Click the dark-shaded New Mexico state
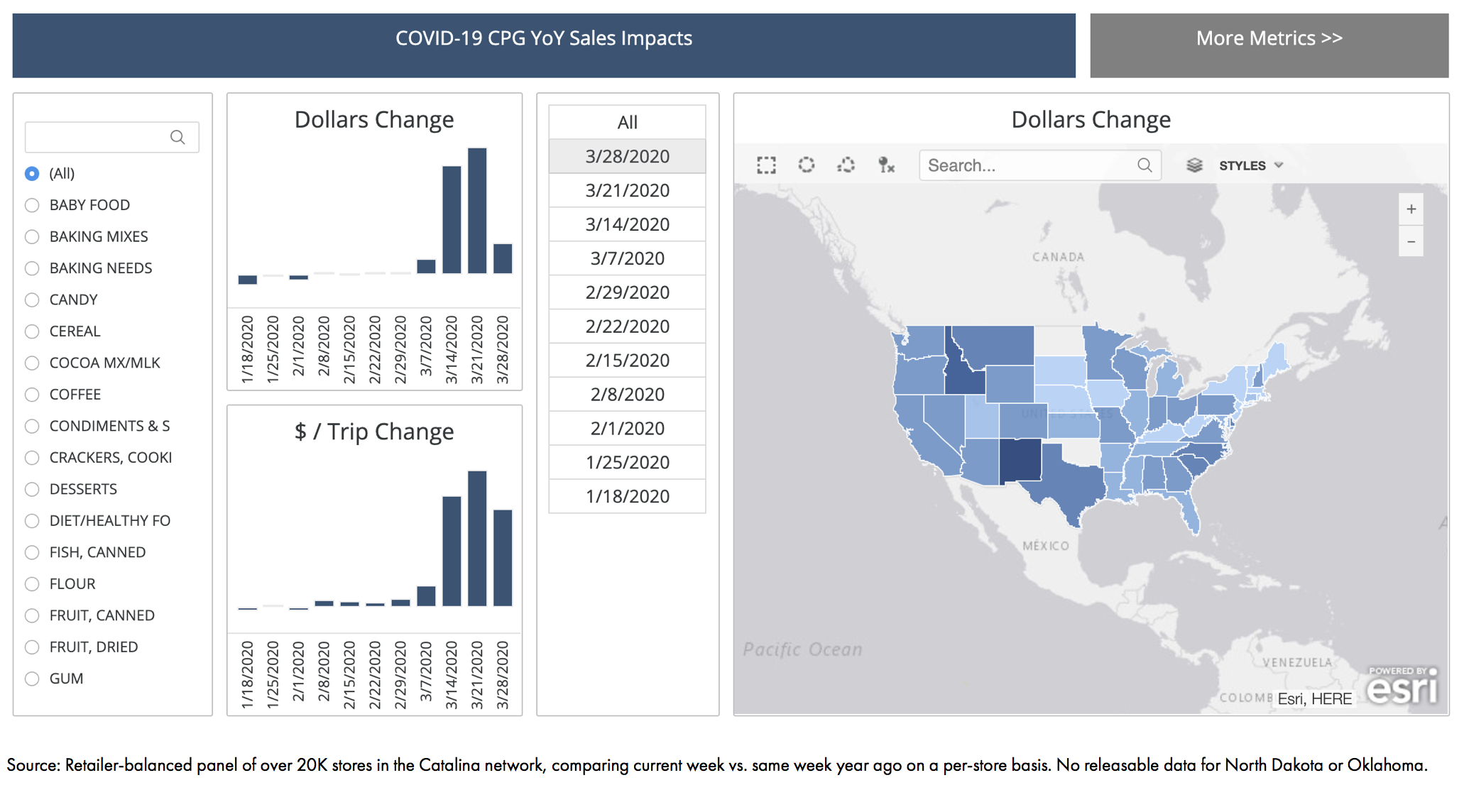Screen dimensions: 1464x812 [1020, 460]
